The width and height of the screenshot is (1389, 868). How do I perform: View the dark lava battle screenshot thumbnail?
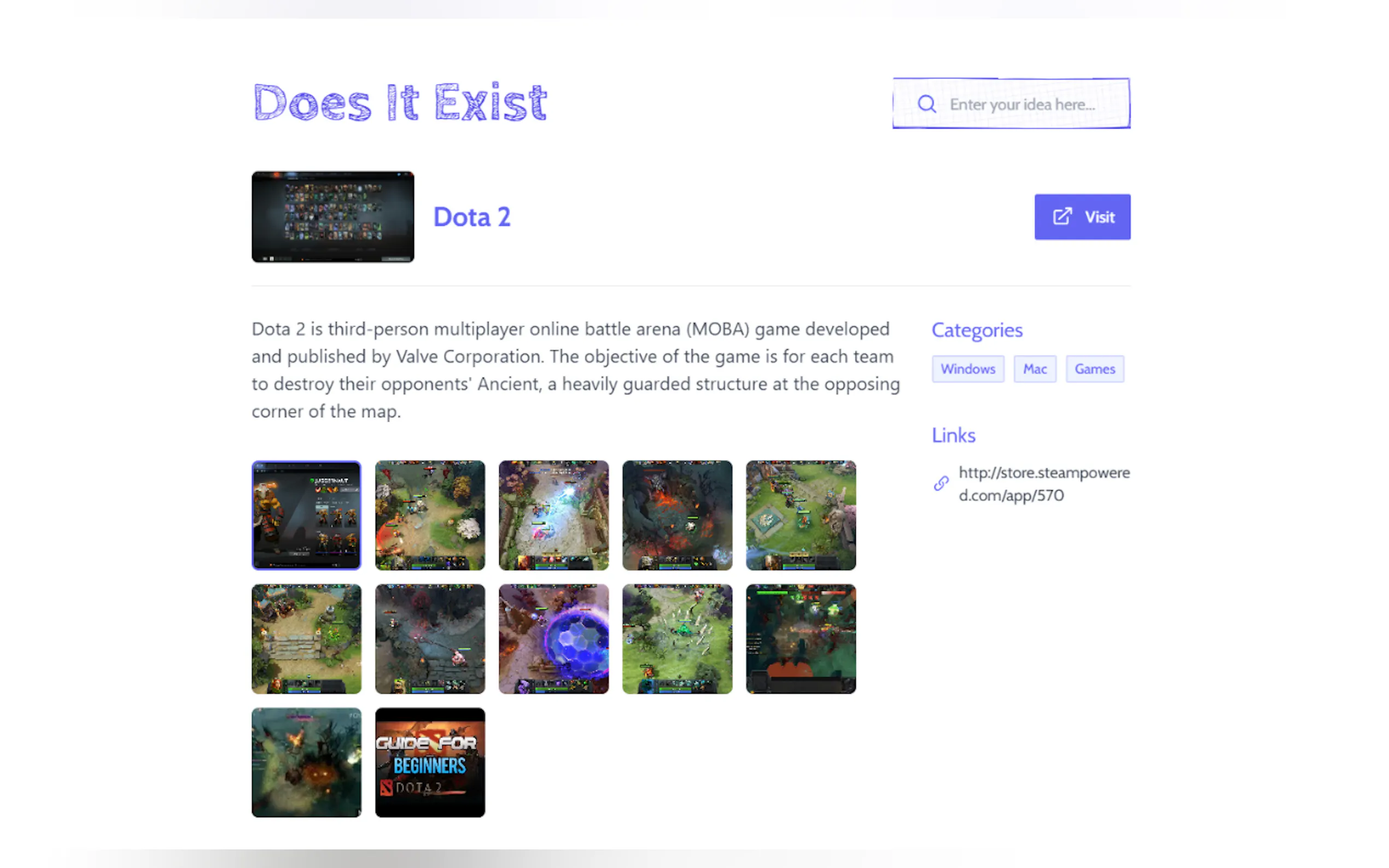[677, 515]
